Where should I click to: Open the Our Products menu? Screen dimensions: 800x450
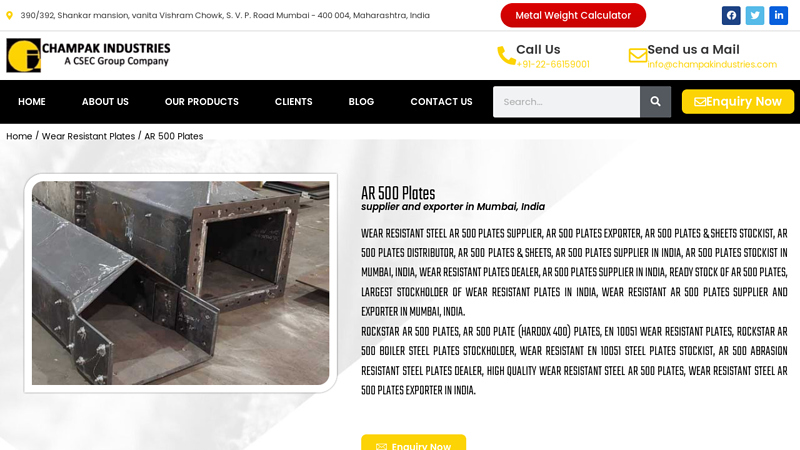click(x=202, y=102)
